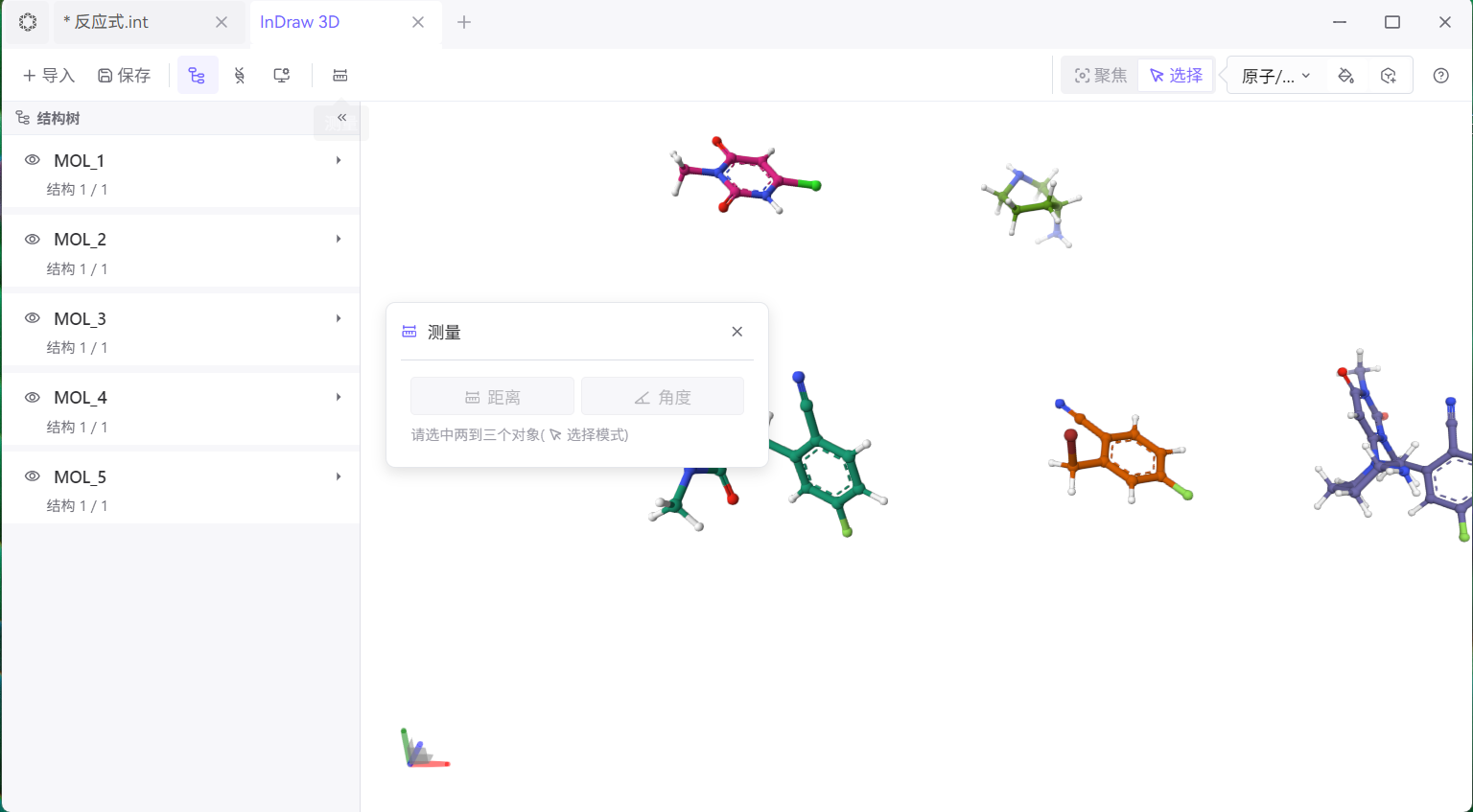Expand the MOL_2 tree item
Screen dimensions: 1473x812
click(338, 239)
